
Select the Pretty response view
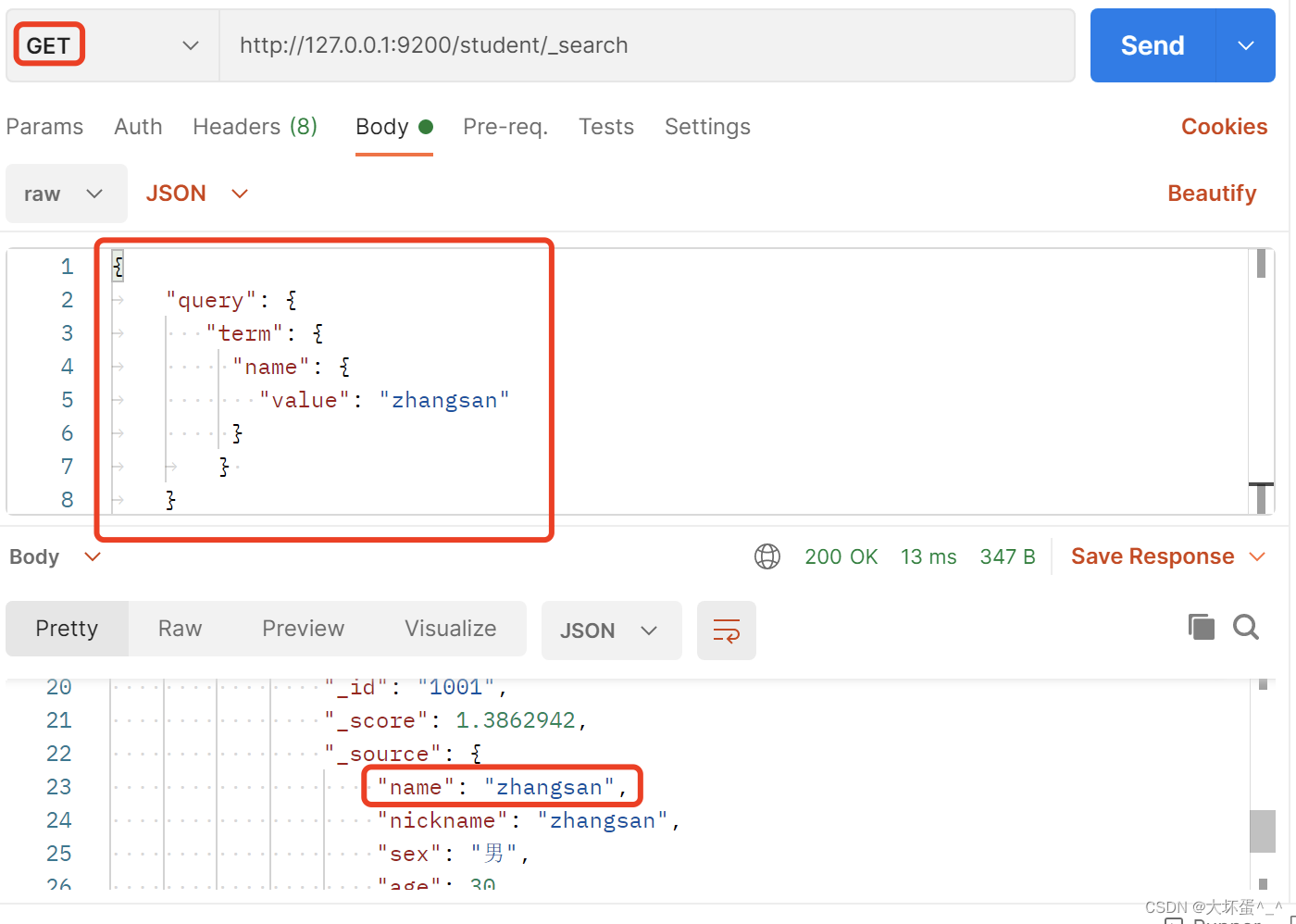[x=67, y=629]
